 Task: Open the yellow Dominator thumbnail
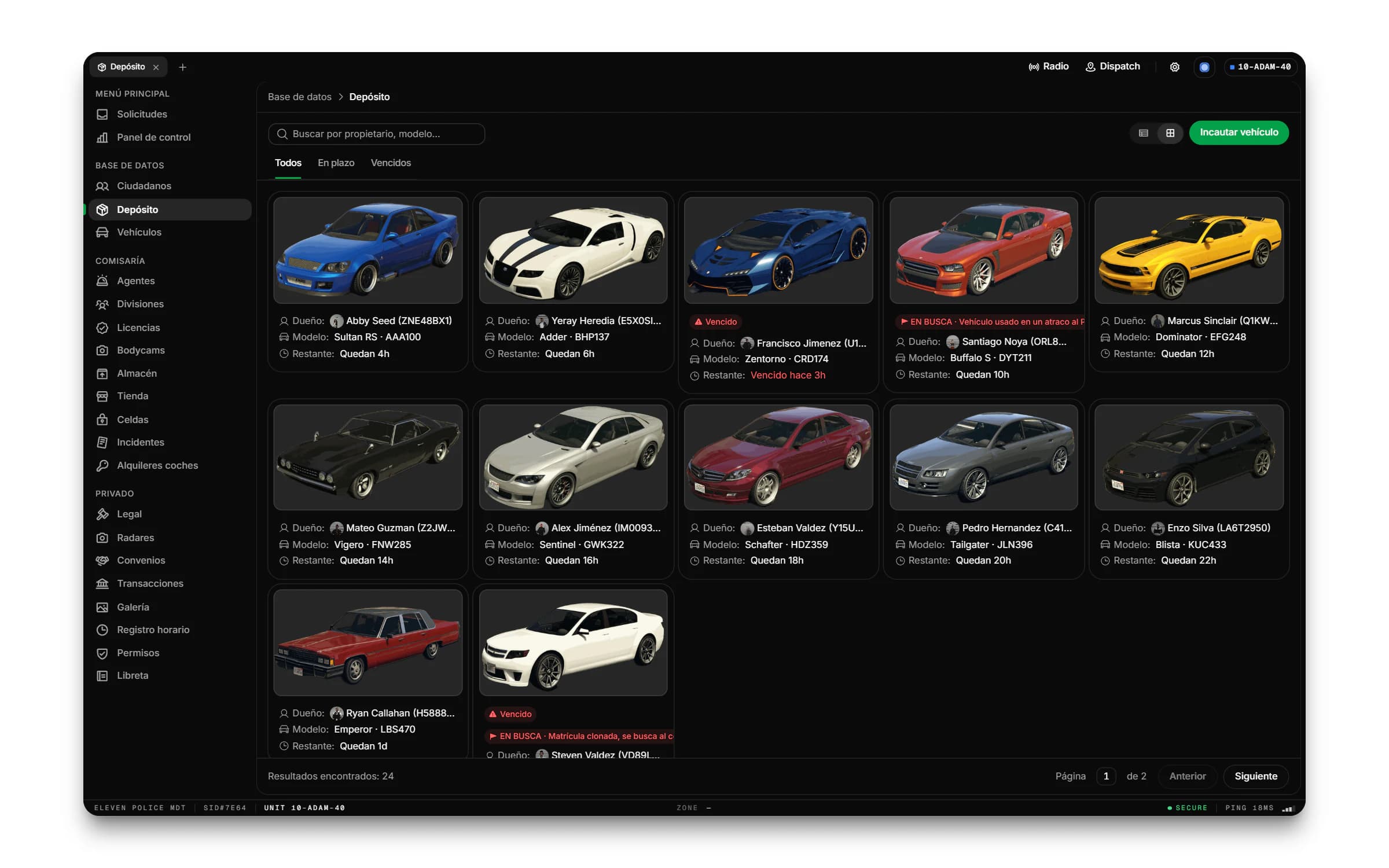point(1189,250)
